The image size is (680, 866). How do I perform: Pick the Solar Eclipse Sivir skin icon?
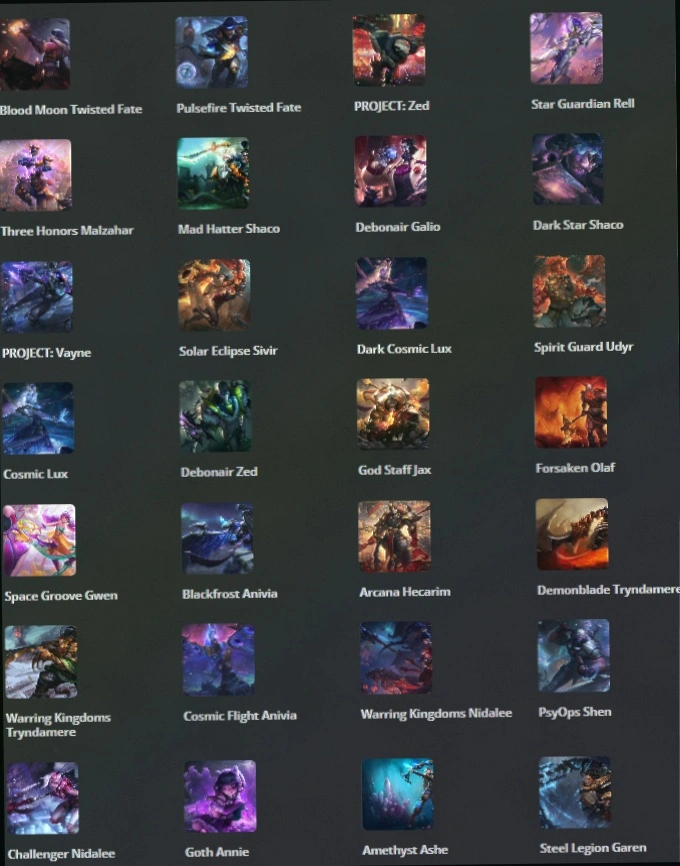[214, 295]
